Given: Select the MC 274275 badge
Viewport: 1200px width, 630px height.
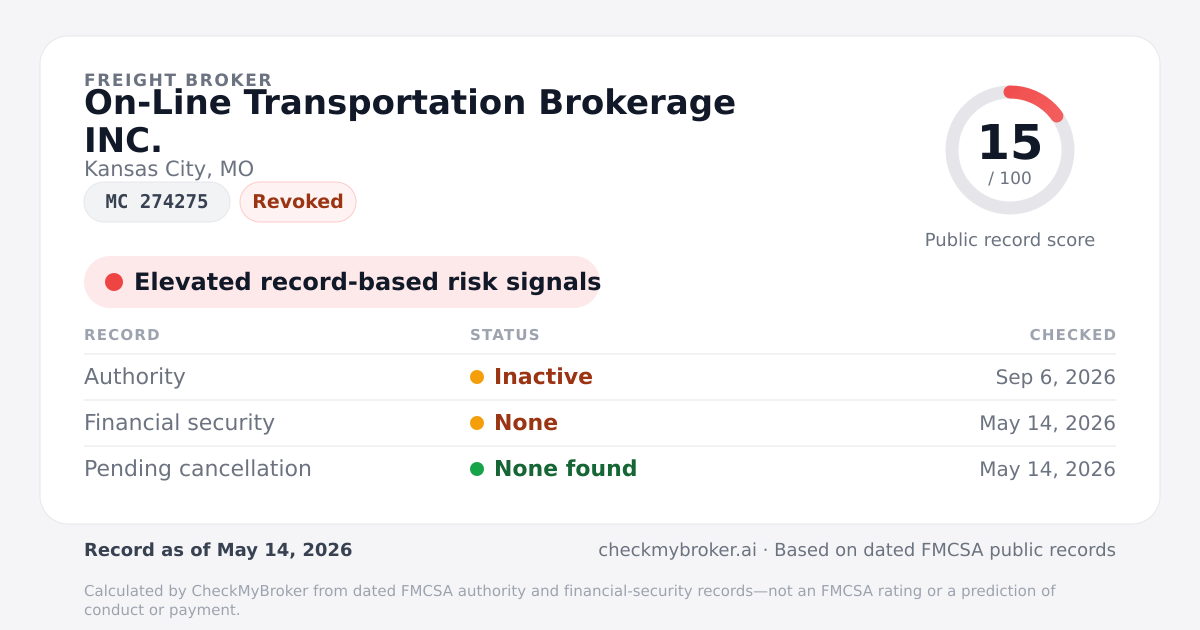Looking at the screenshot, I should point(157,202).
